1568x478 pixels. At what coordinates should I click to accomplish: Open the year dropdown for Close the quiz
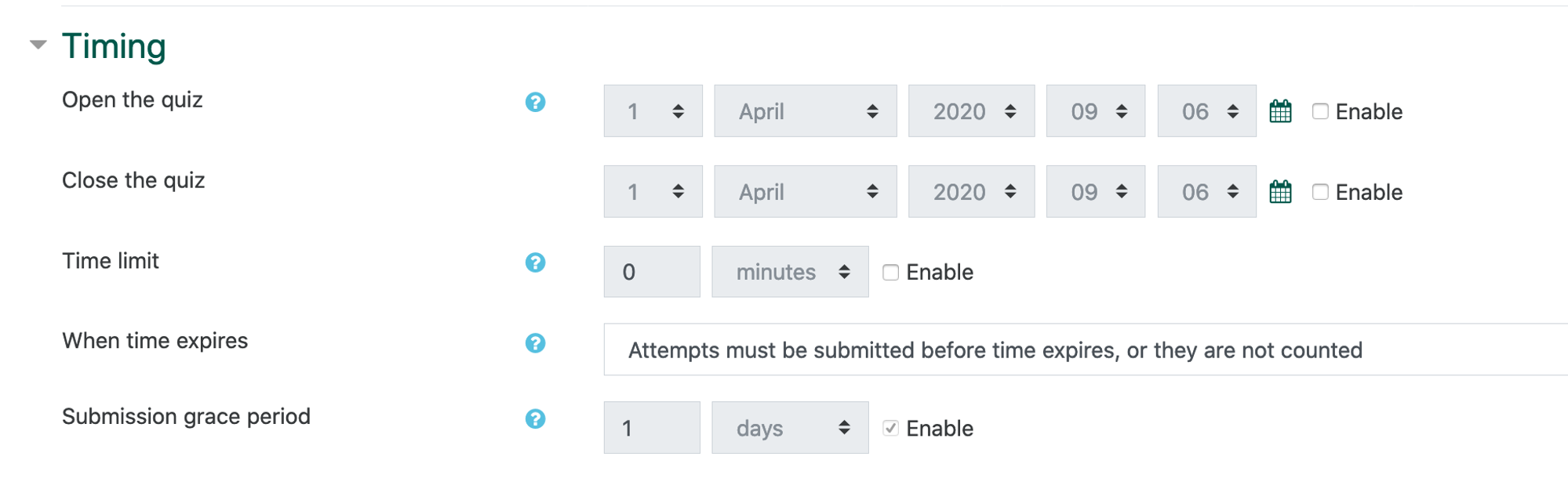(971, 190)
